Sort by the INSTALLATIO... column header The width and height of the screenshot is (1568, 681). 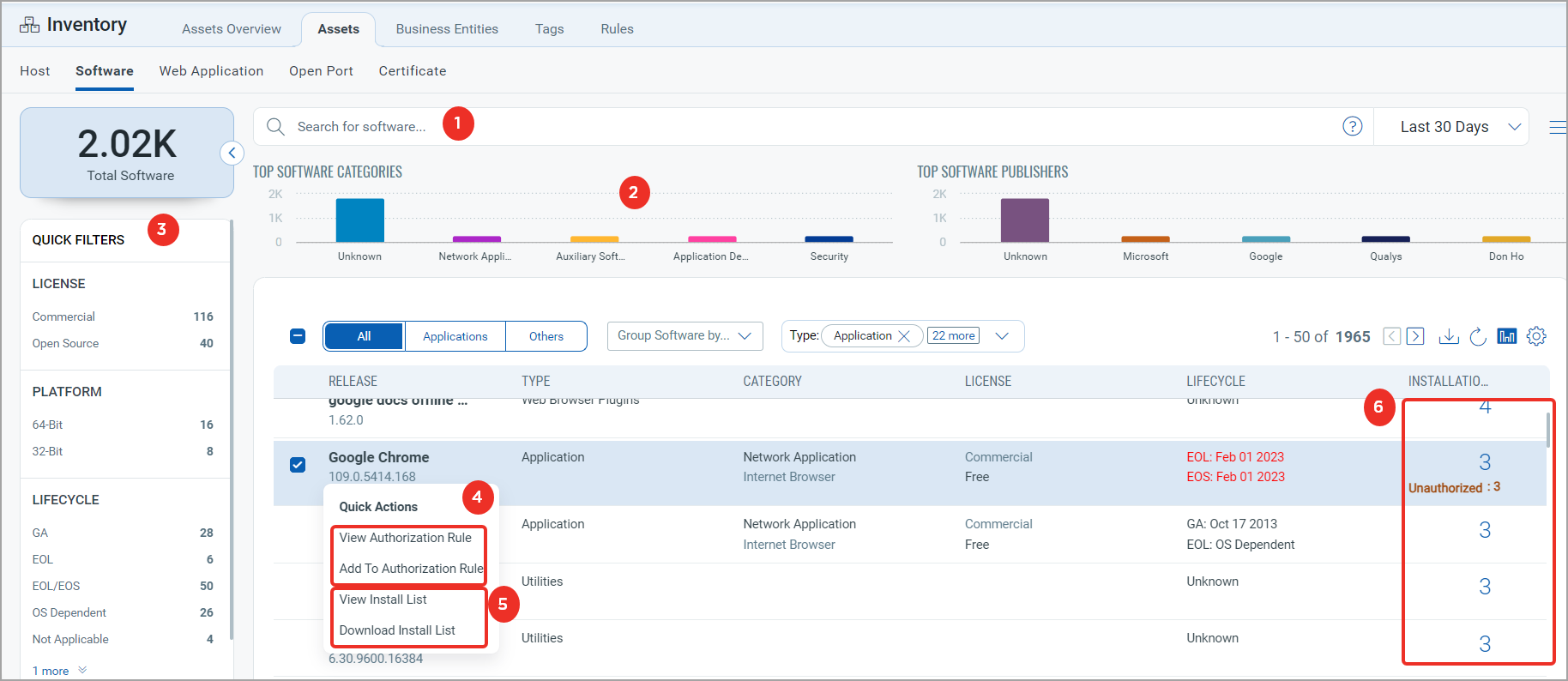[1448, 382]
